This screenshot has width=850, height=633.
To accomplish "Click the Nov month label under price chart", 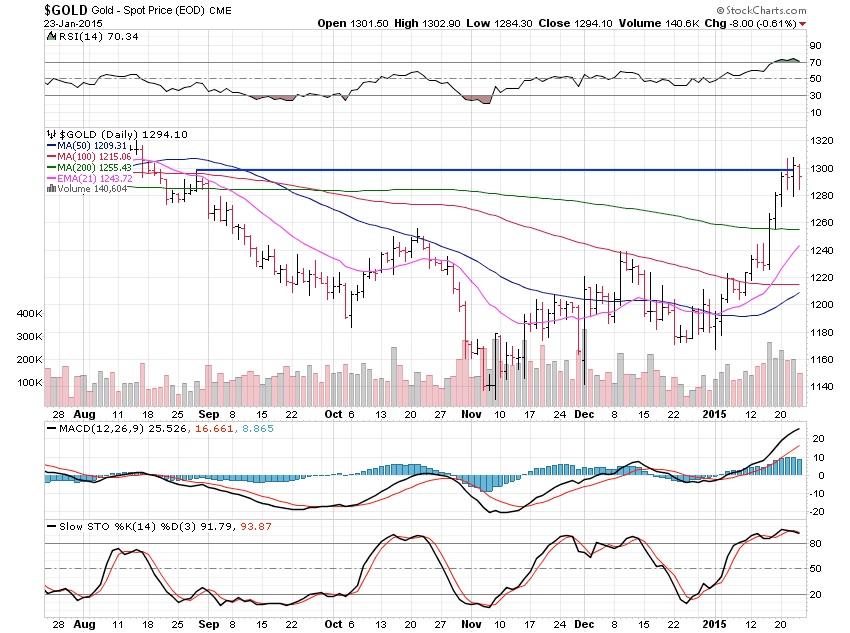I will pyautogui.click(x=468, y=413).
